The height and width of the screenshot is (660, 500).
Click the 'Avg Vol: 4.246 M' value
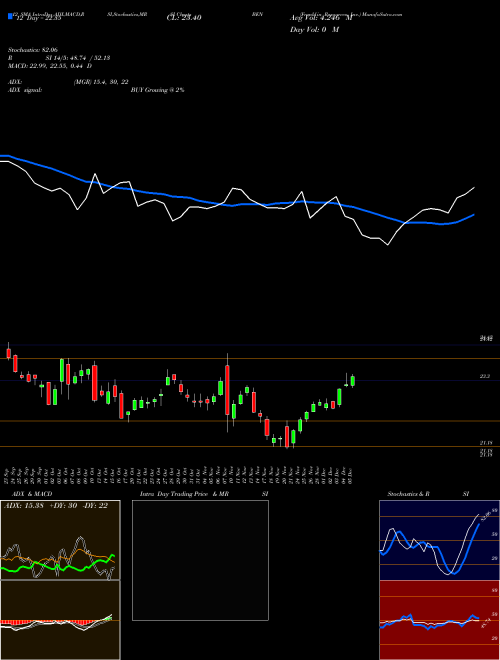click(x=321, y=18)
